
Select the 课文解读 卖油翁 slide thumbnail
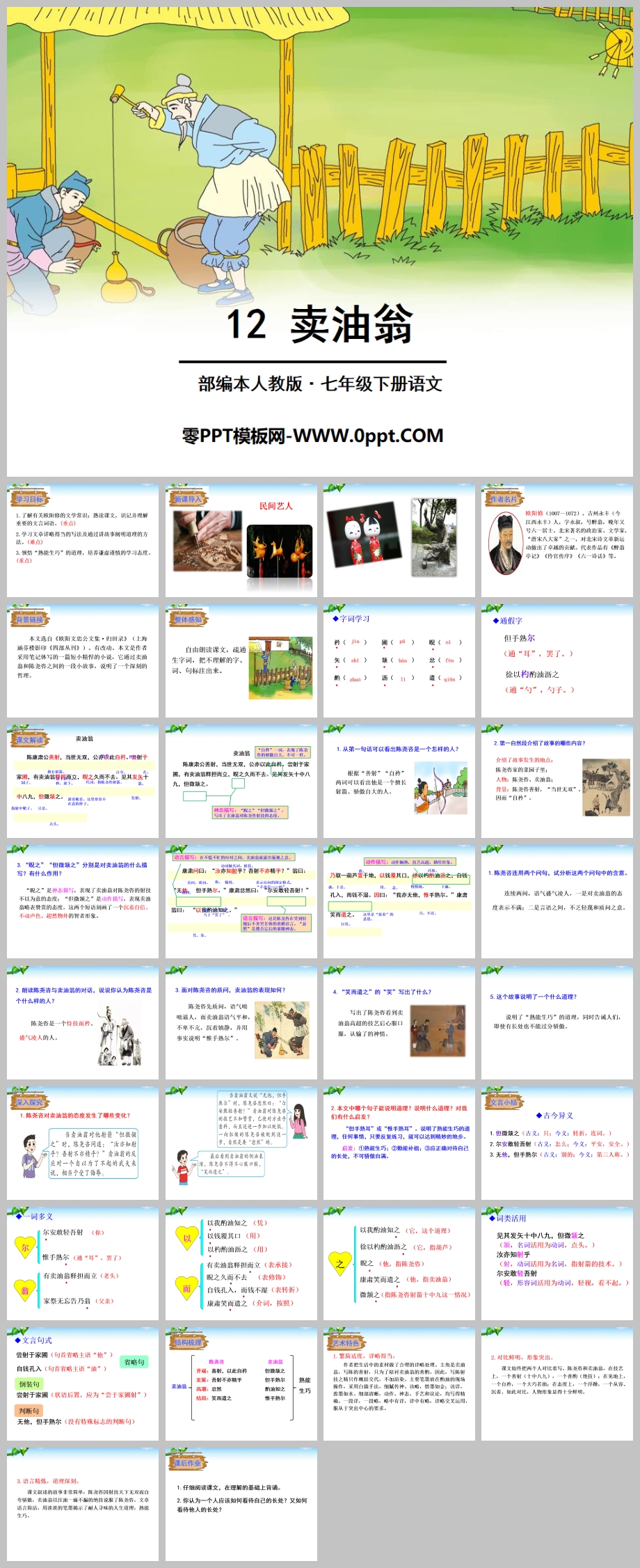83,781
